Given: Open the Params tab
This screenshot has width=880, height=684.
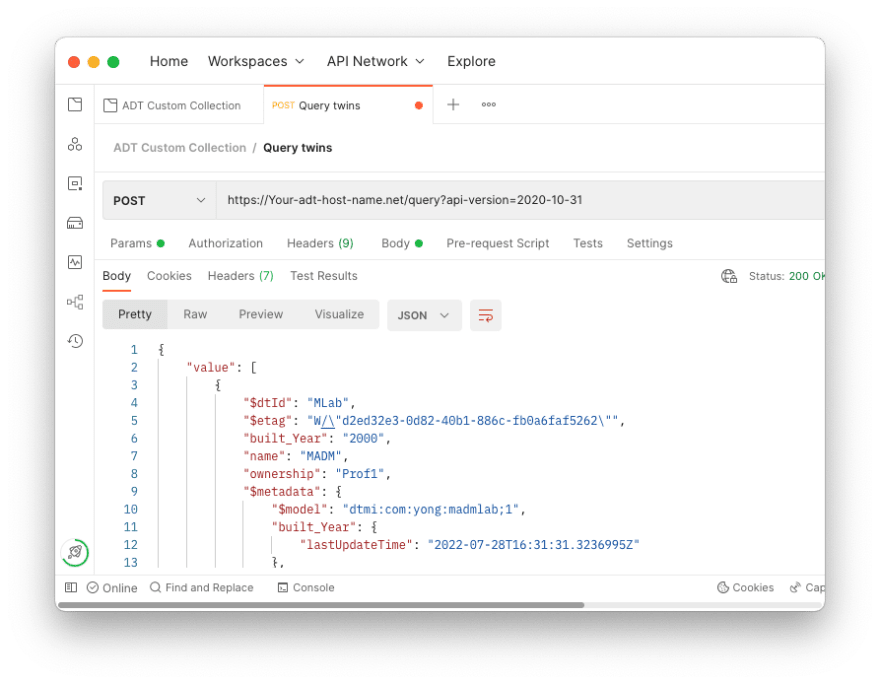Looking at the screenshot, I should coord(137,243).
